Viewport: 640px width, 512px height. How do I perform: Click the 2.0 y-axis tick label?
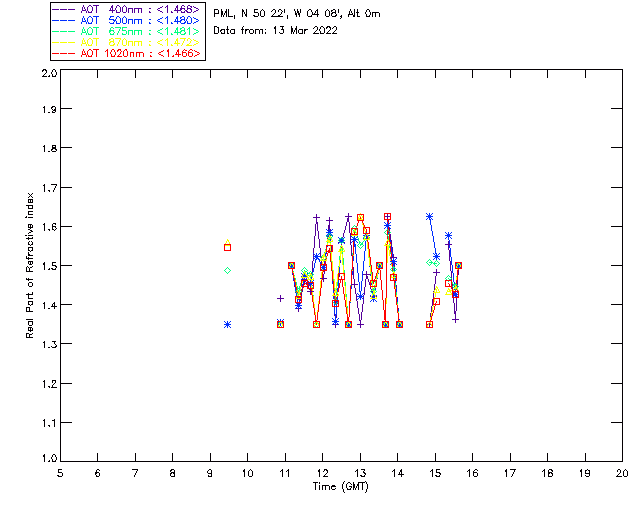[x=49, y=73]
